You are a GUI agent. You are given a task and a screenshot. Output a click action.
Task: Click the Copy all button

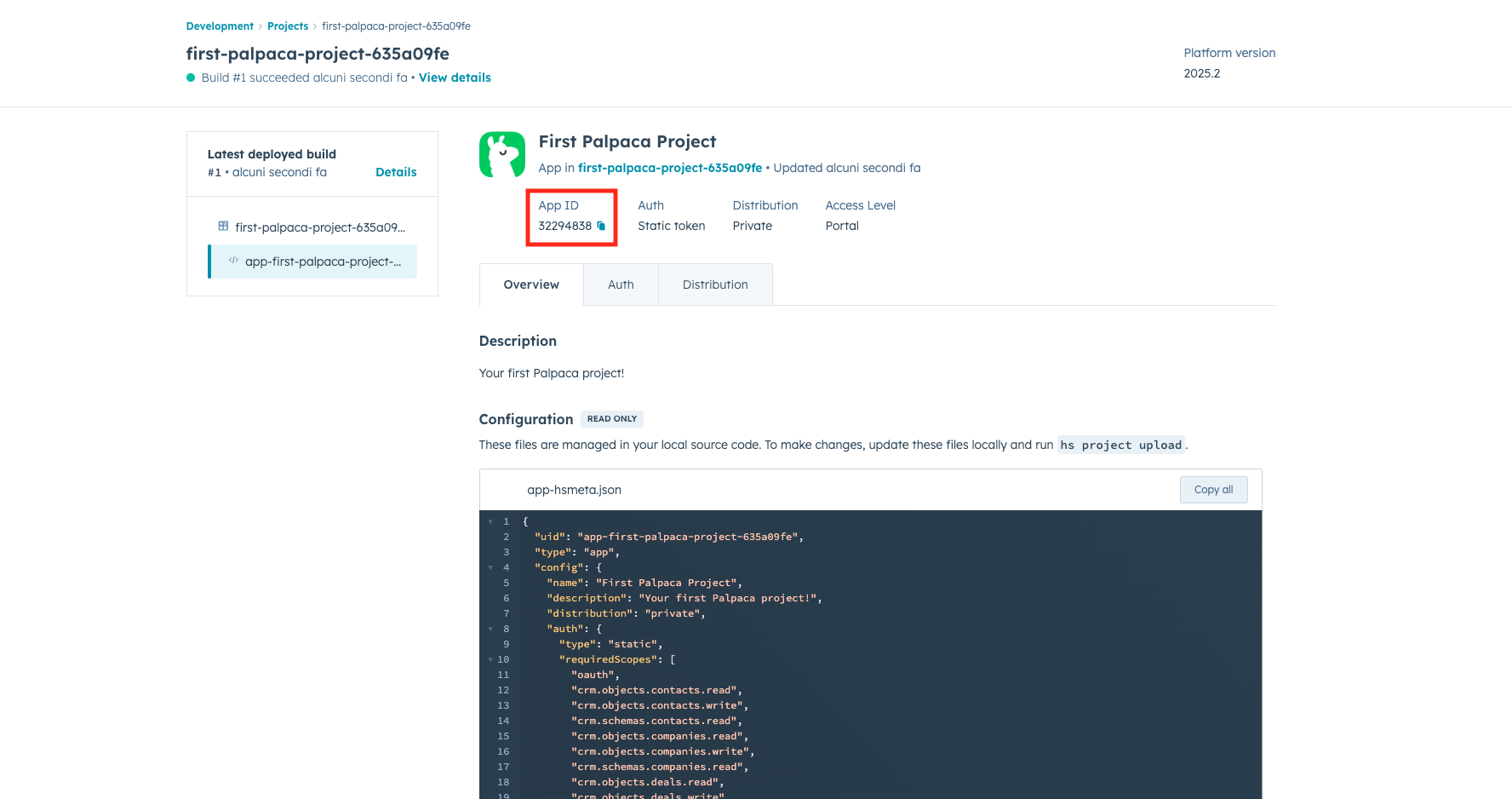pyautogui.click(x=1212, y=489)
